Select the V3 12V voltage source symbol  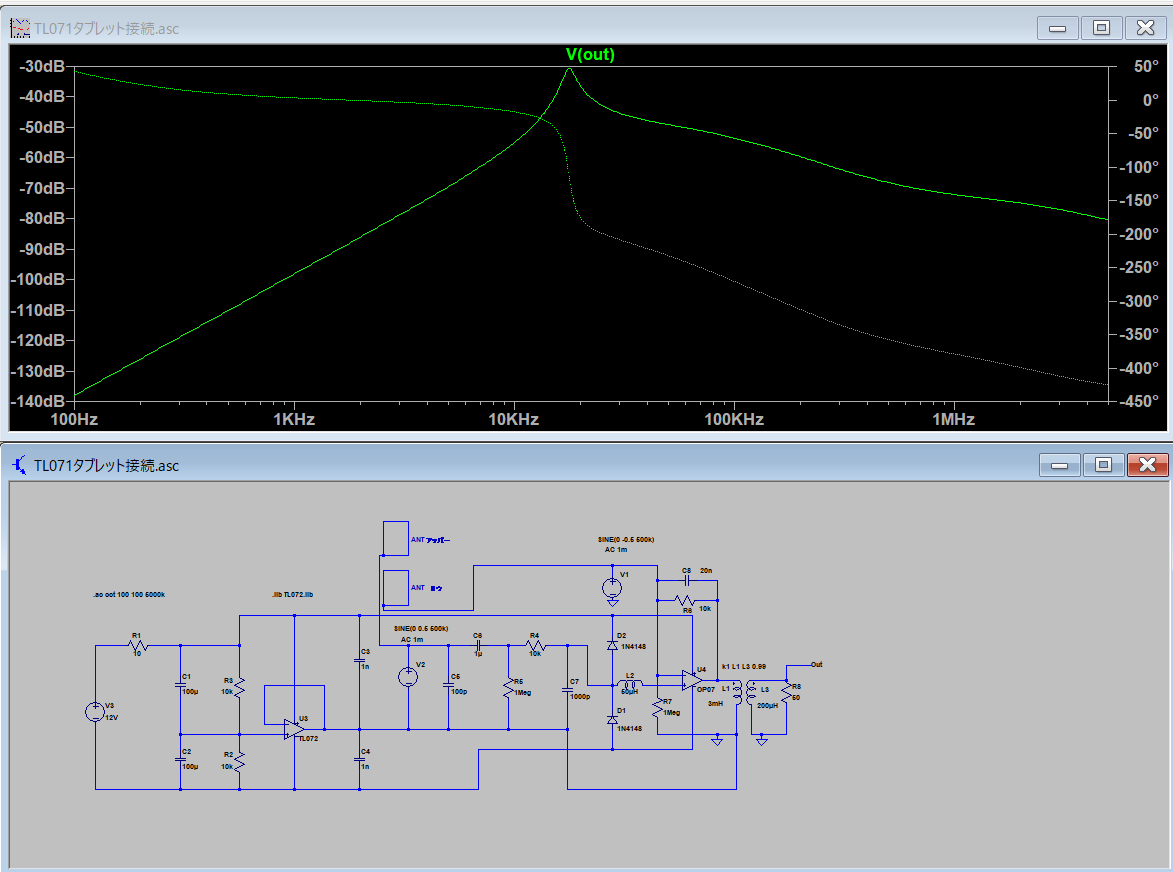pos(95,712)
